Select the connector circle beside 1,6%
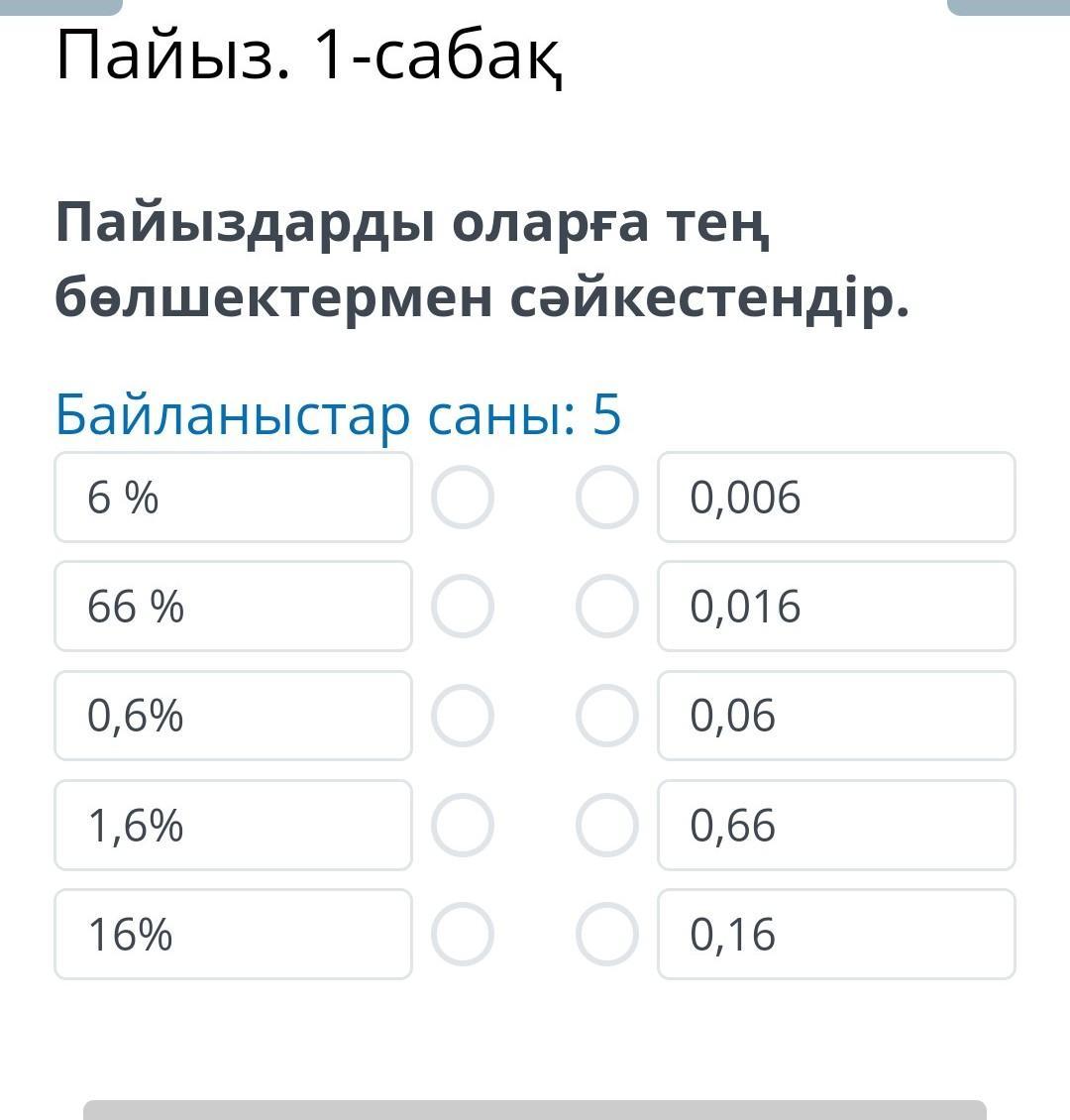 tap(463, 825)
